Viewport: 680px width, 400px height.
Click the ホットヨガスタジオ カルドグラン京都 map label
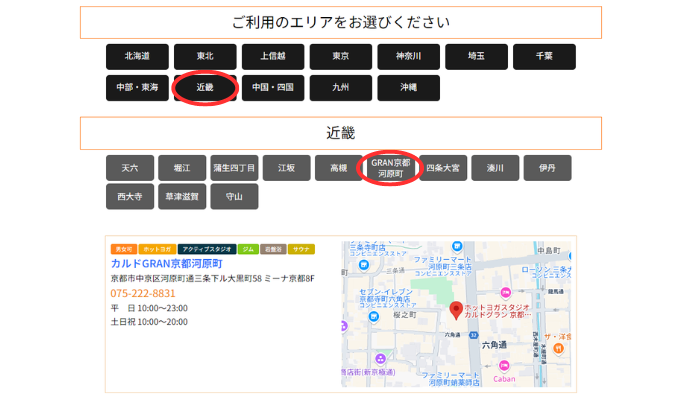click(x=497, y=311)
